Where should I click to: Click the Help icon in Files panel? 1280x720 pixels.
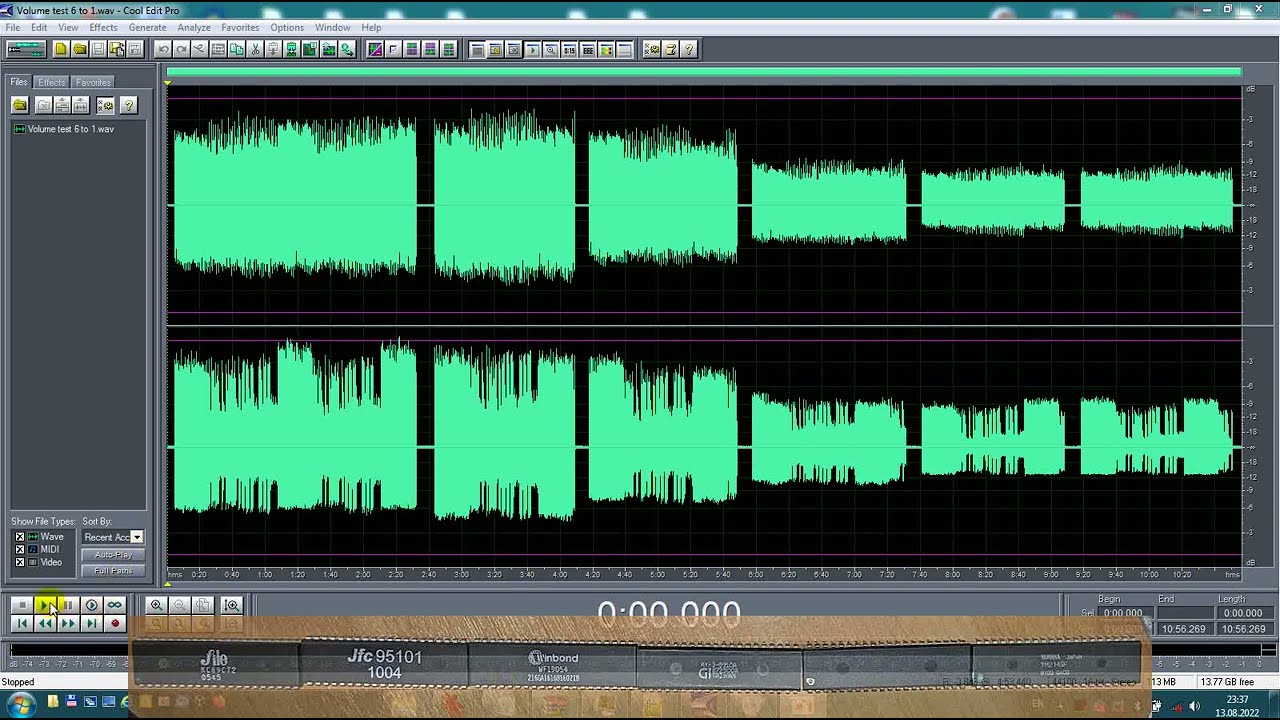pos(128,105)
